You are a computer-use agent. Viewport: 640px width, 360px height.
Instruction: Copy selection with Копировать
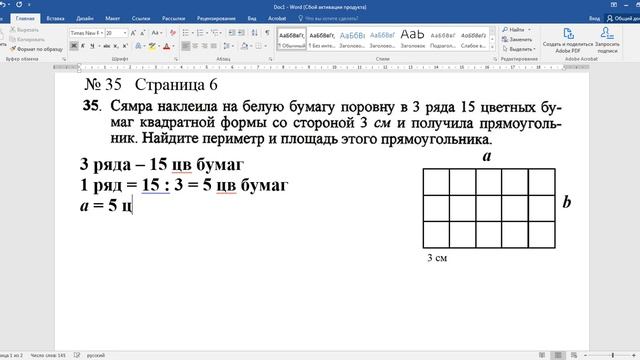pos(27,39)
